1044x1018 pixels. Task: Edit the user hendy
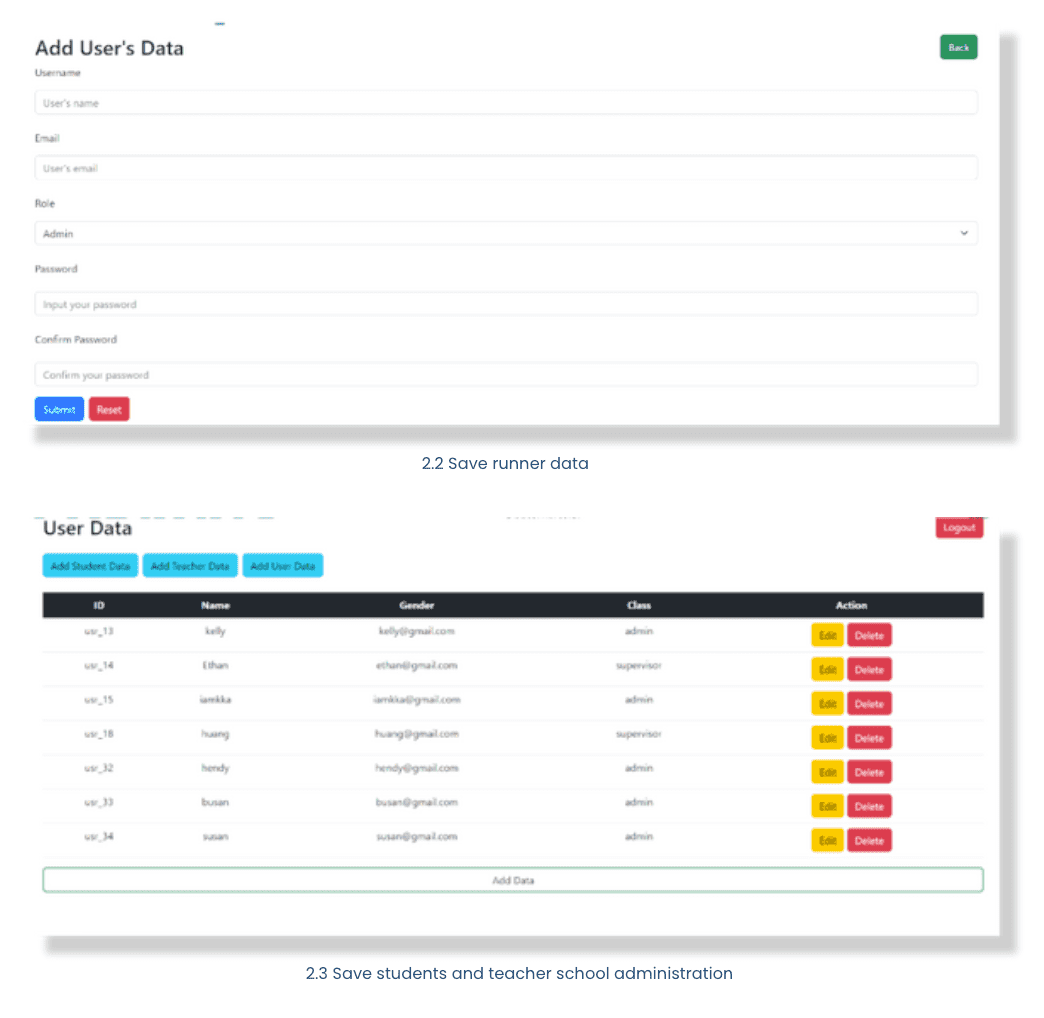pos(826,771)
